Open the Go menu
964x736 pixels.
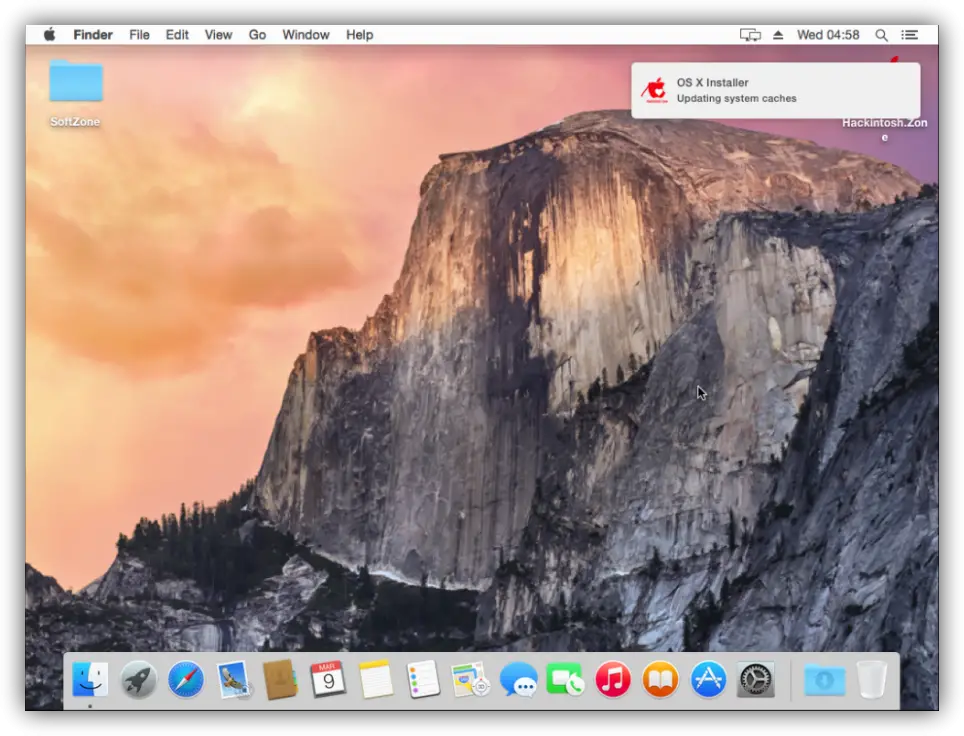click(x=257, y=35)
